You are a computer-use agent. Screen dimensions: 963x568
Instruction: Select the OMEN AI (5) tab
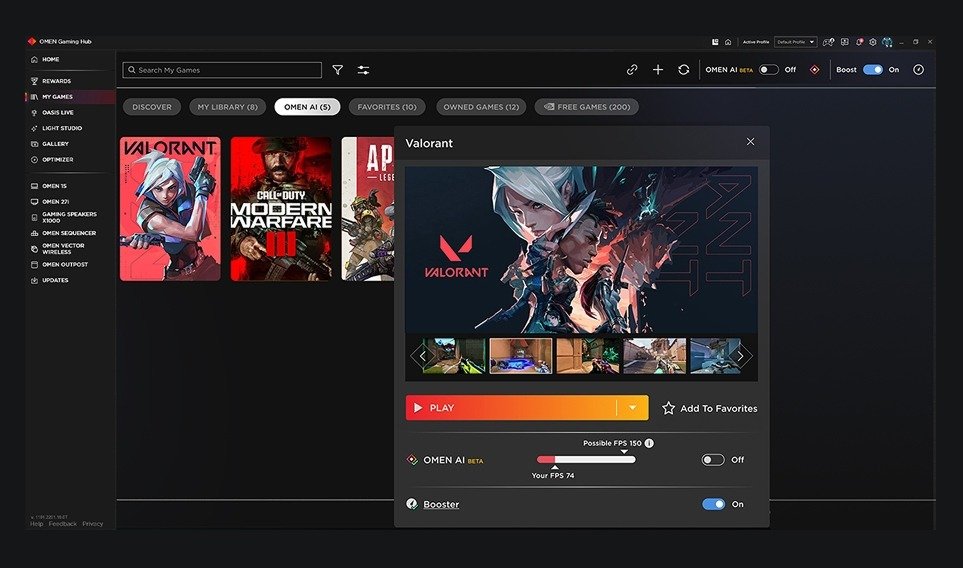[x=307, y=107]
